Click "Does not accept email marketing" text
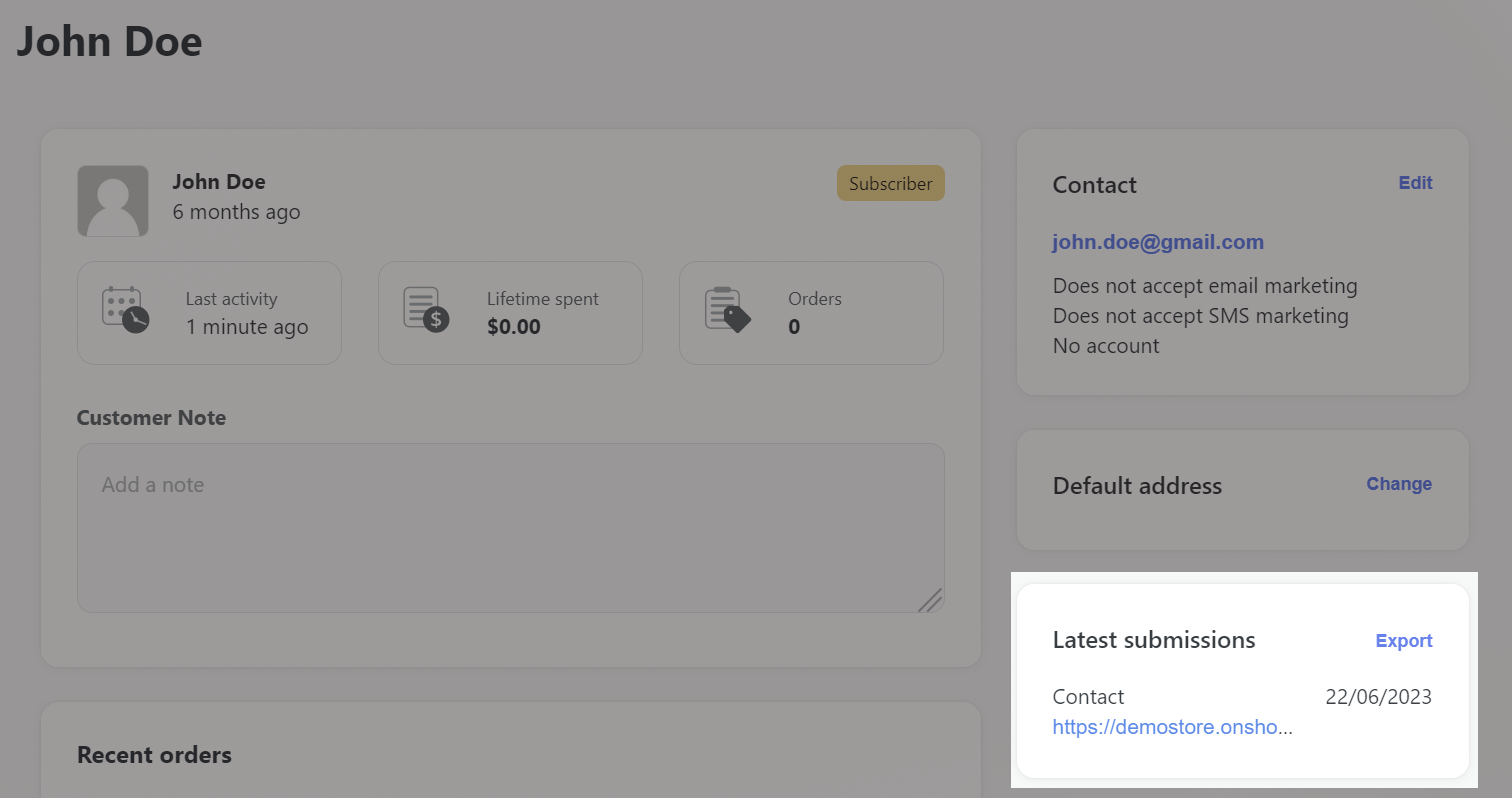Viewport: 1512px width, 798px height. [1205, 286]
